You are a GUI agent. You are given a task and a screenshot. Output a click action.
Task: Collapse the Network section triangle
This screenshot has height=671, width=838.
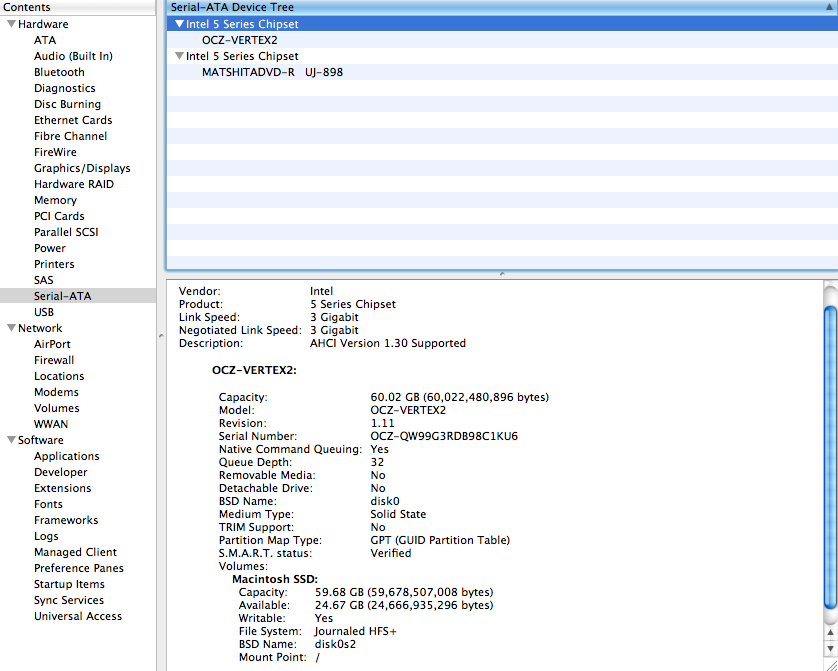[x=11, y=328]
